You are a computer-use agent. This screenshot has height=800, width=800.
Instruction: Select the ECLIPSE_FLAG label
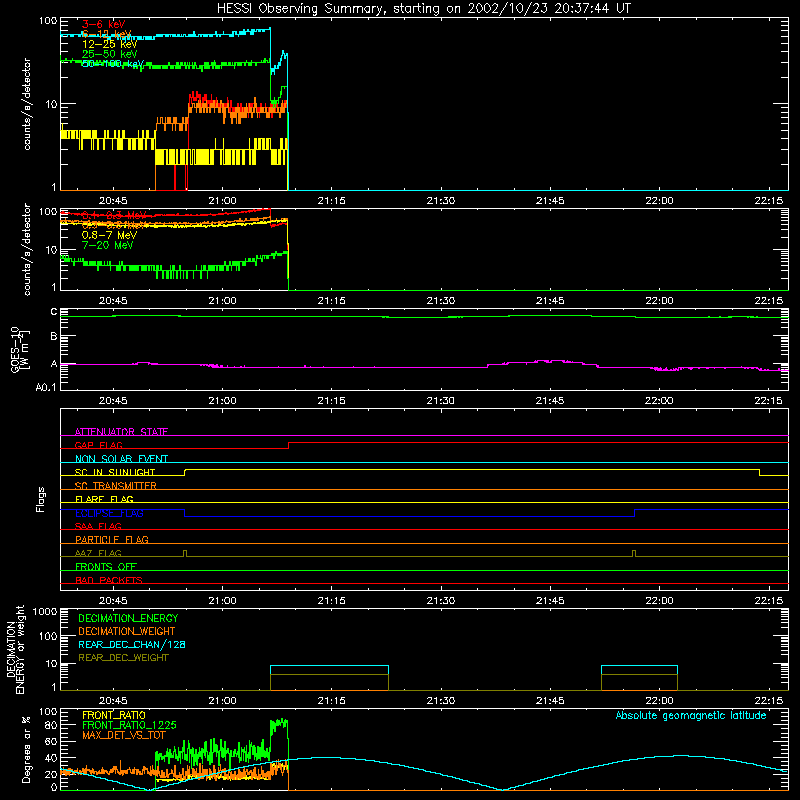(x=109, y=513)
